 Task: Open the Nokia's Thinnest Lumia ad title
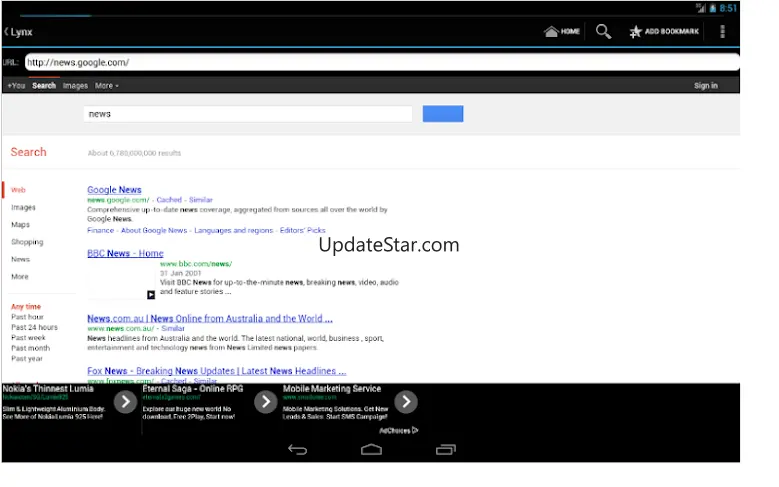click(x=48, y=389)
